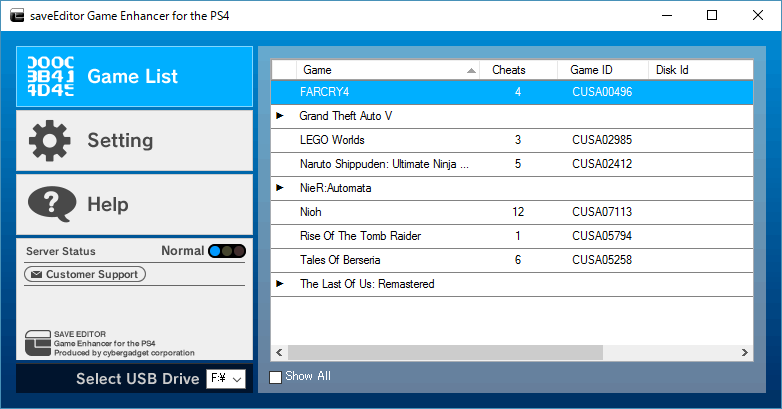Click the sort arrow in Game column
Image resolution: width=782 pixels, height=409 pixels.
click(471, 71)
